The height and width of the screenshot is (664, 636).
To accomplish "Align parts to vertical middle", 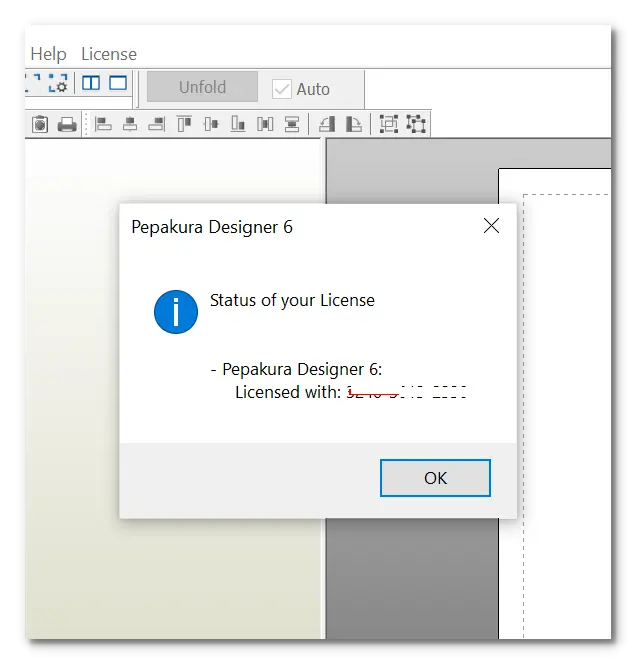I will 211,124.
